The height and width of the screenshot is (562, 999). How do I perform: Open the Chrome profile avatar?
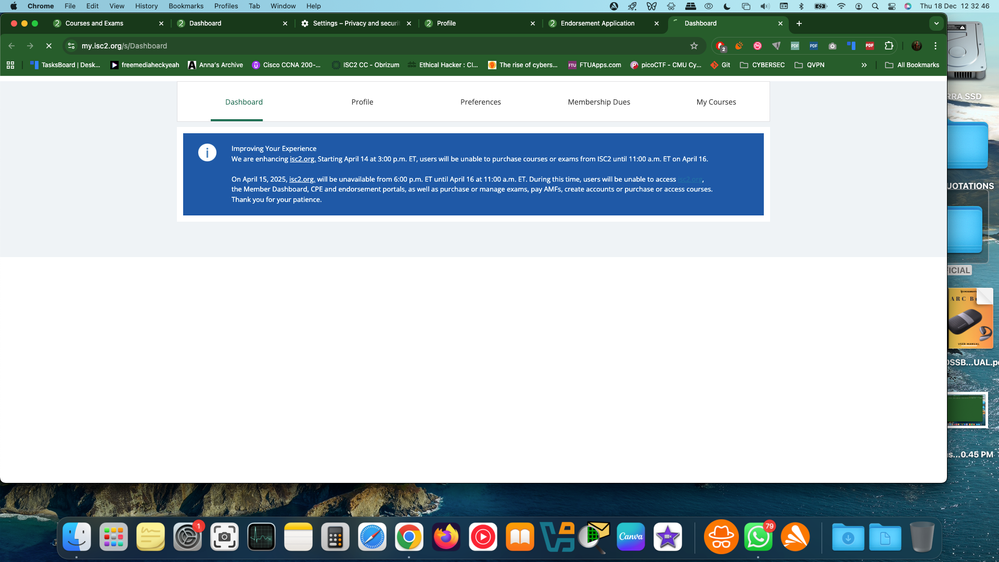click(917, 46)
